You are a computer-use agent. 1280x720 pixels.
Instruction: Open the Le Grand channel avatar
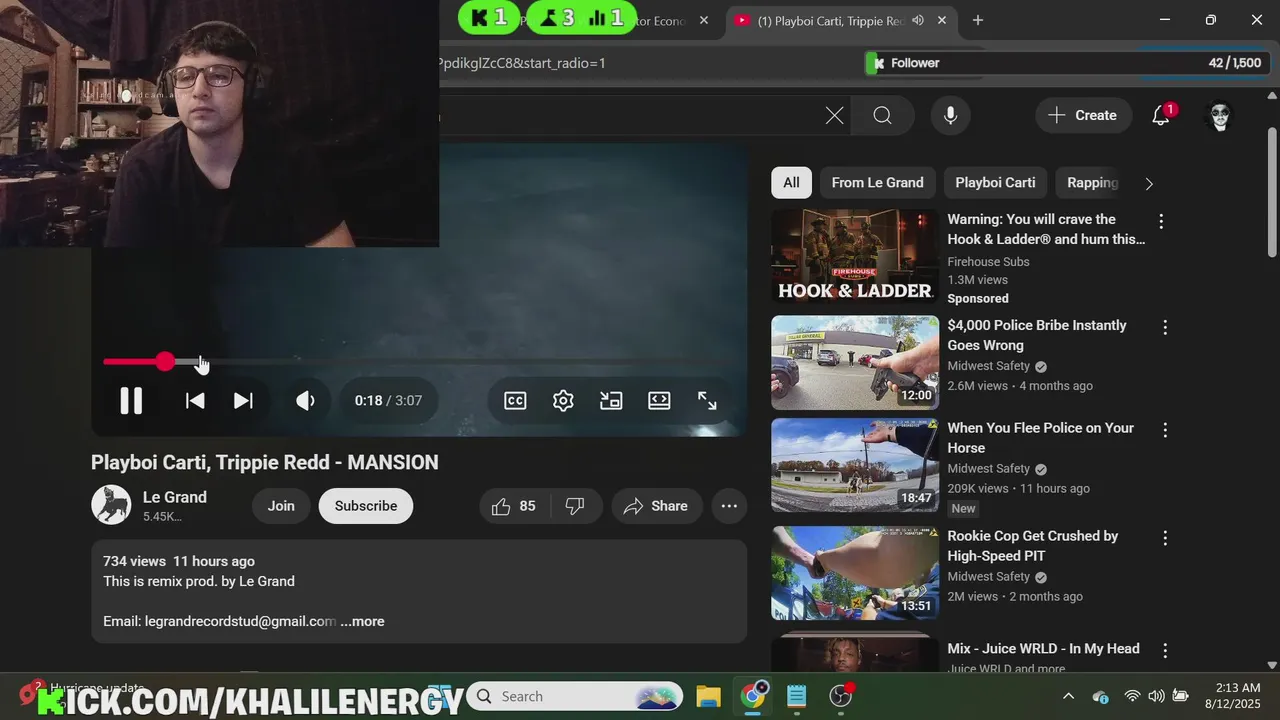point(111,505)
